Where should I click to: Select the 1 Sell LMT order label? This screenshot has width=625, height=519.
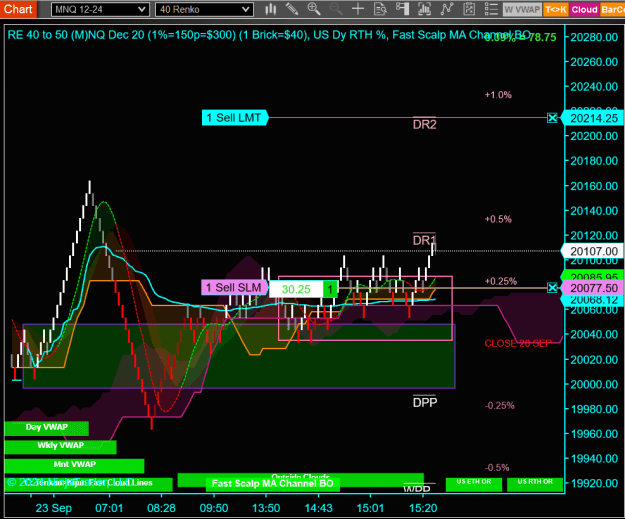[x=234, y=118]
